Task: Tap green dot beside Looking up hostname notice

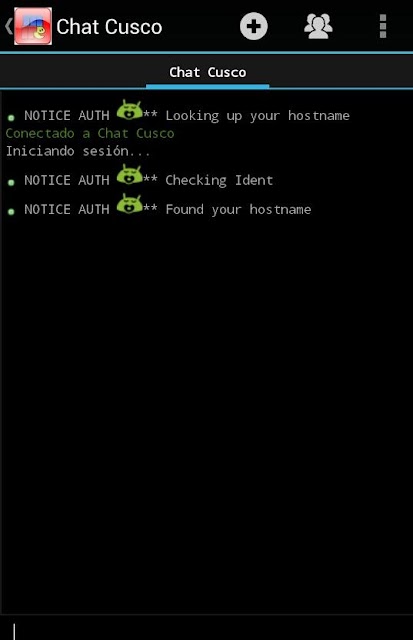Action: tap(11, 118)
